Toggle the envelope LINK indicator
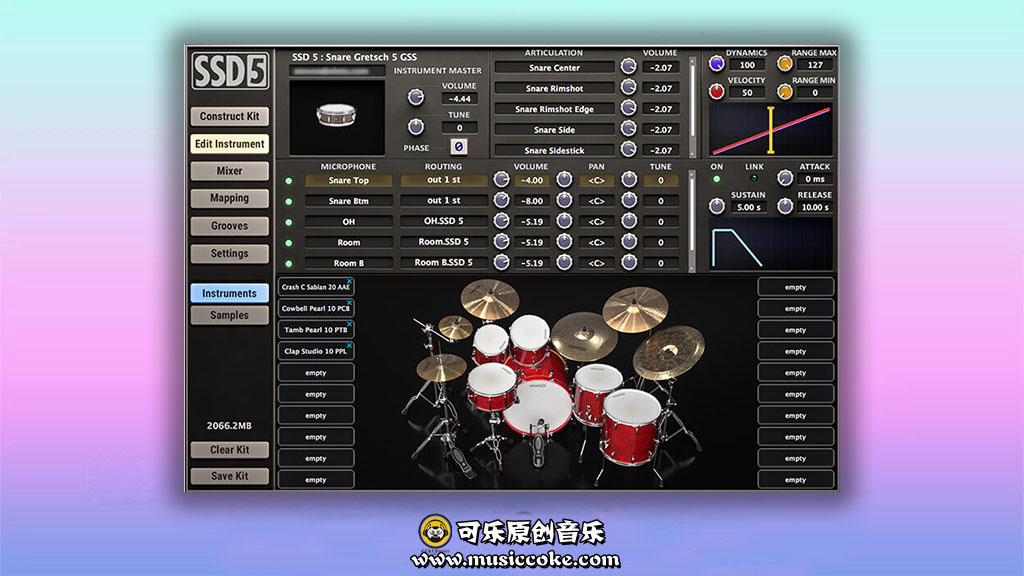 coord(754,178)
